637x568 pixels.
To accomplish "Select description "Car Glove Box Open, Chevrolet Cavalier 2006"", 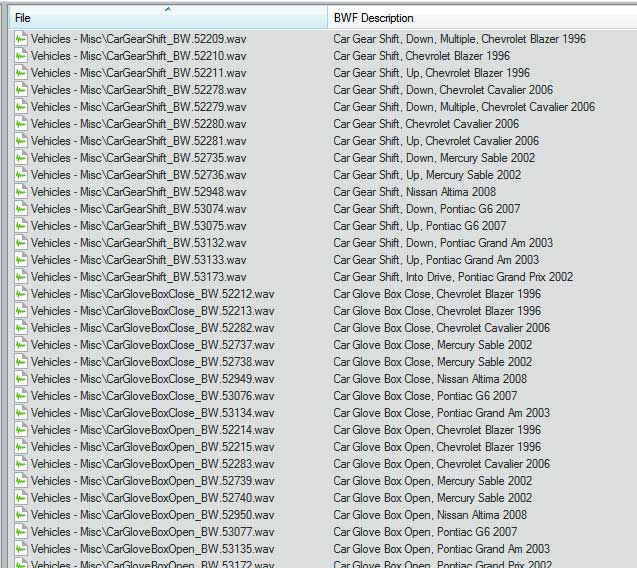I will 441,464.
